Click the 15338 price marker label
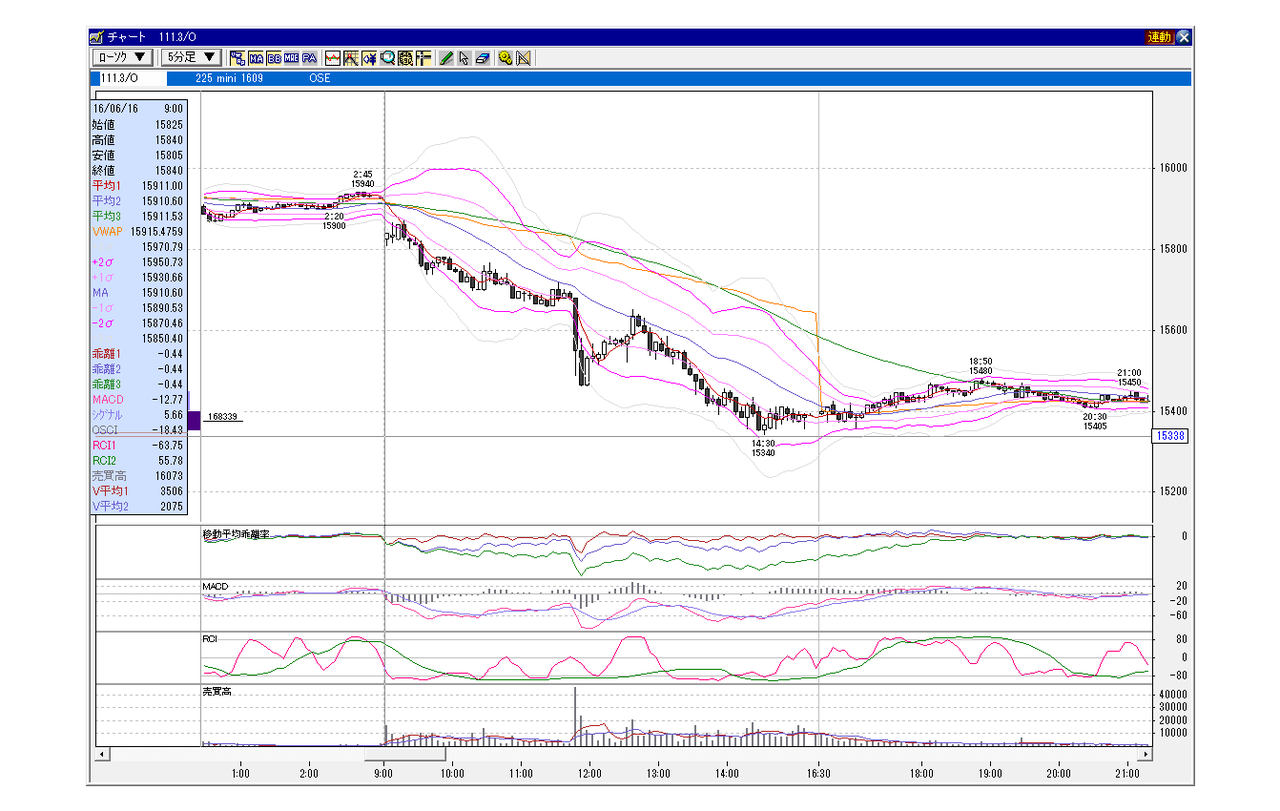 (1169, 436)
